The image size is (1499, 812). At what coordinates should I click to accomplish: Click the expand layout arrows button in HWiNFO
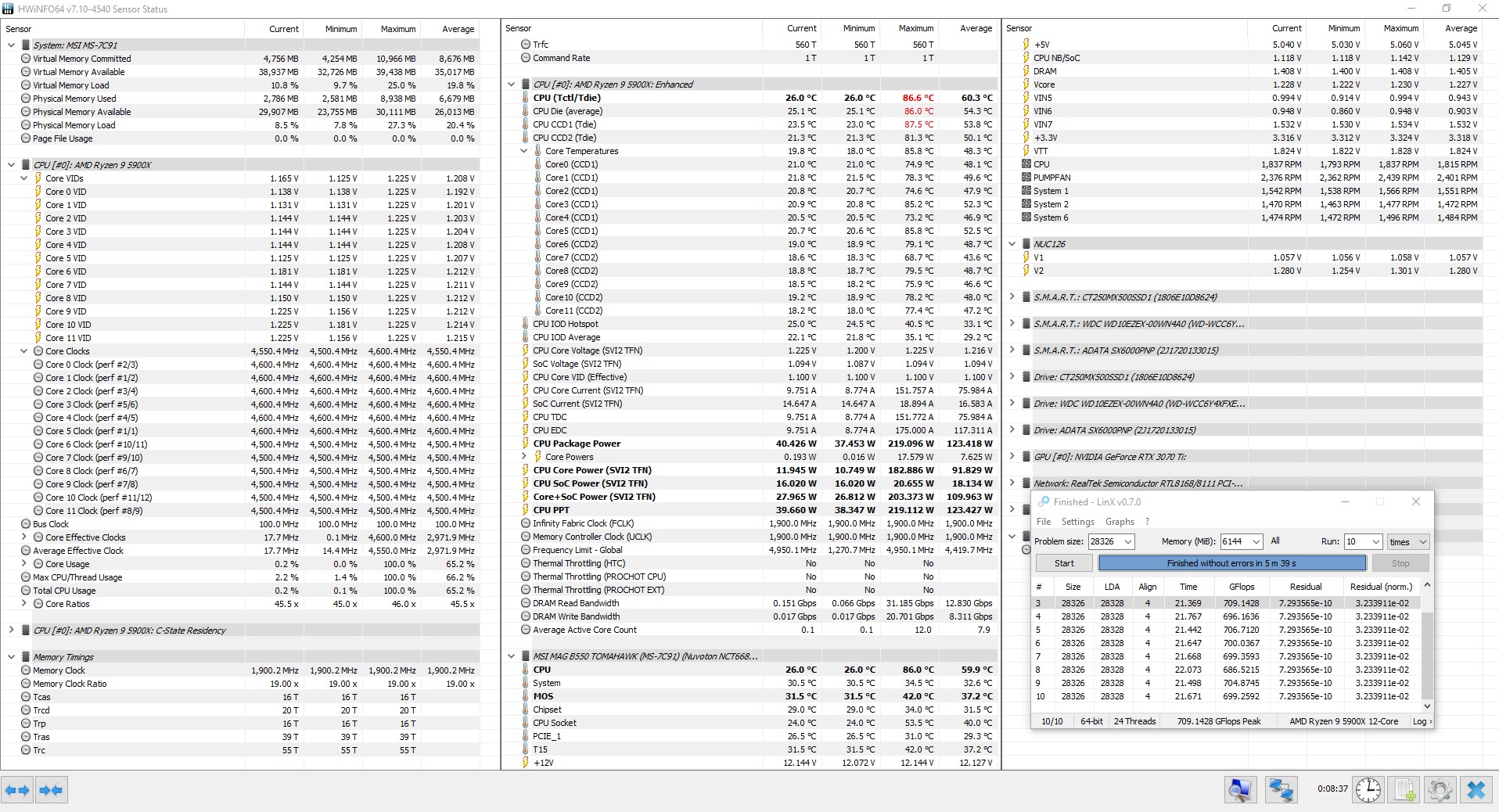point(18,790)
